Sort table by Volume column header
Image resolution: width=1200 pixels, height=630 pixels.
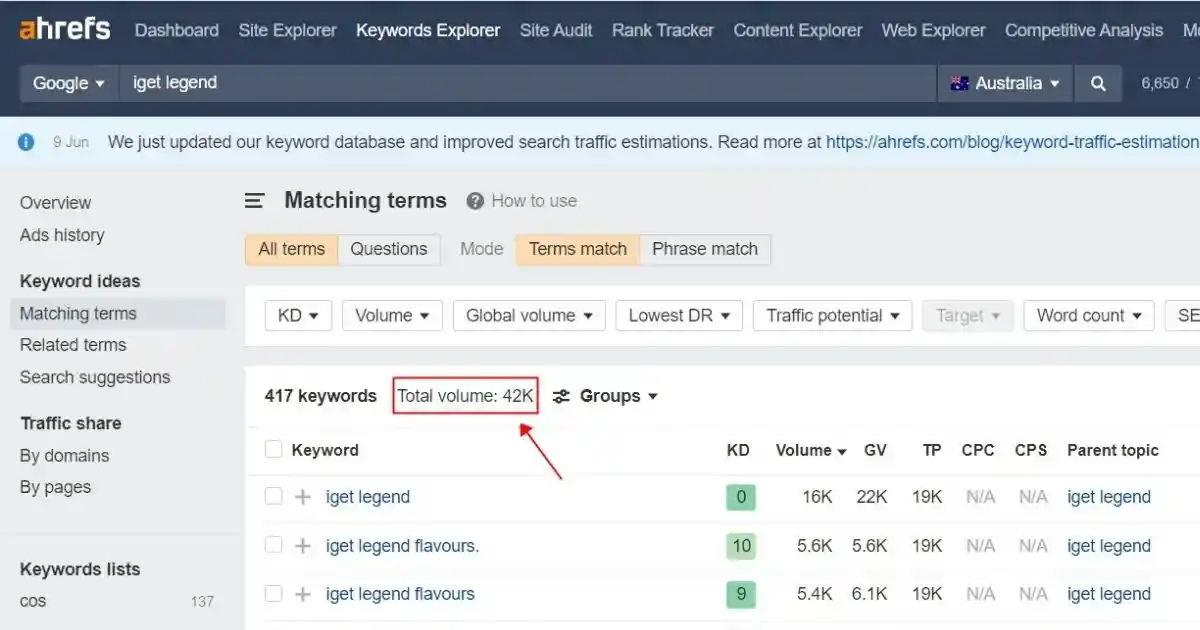click(811, 450)
